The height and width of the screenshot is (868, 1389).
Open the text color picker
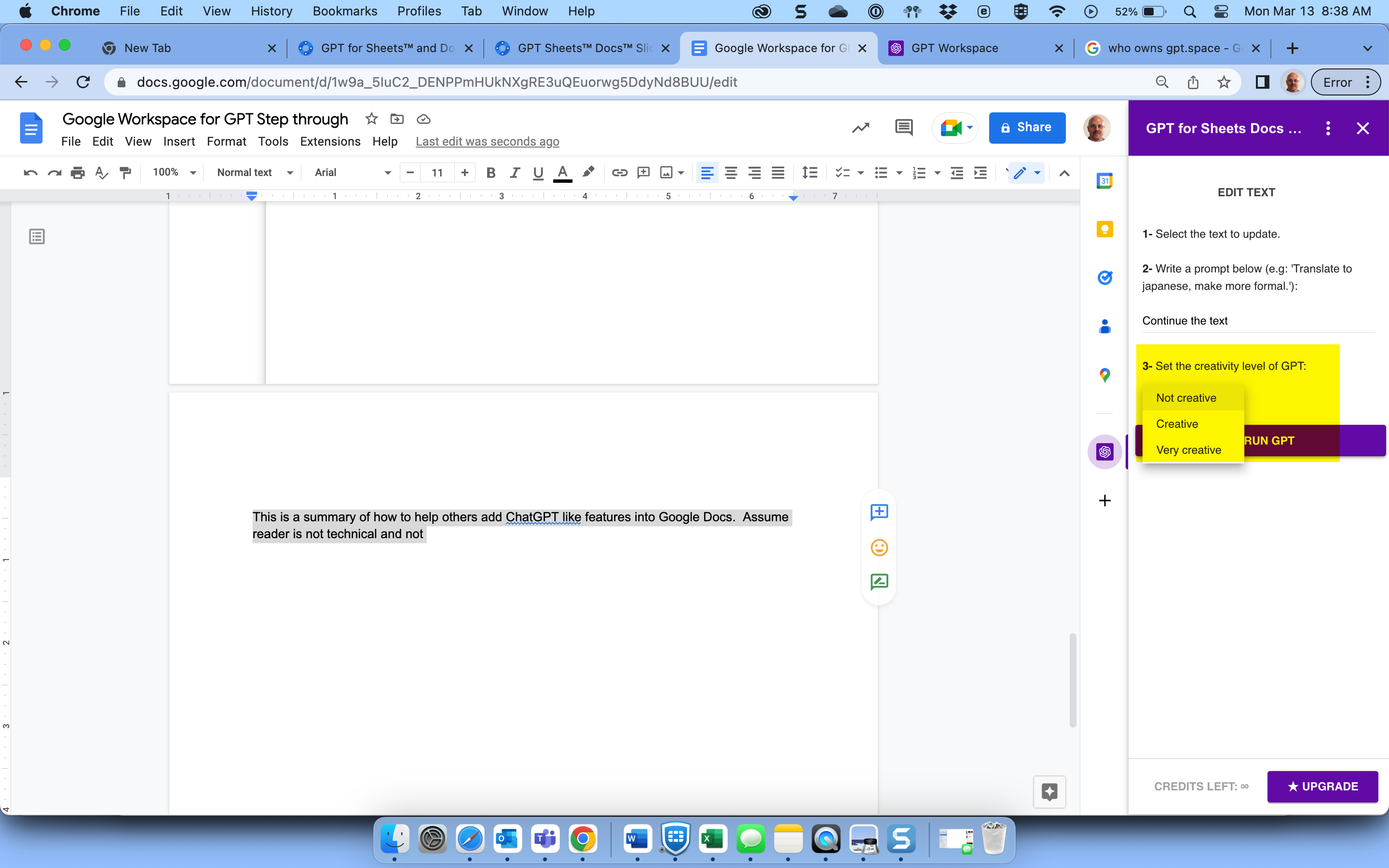click(x=562, y=172)
